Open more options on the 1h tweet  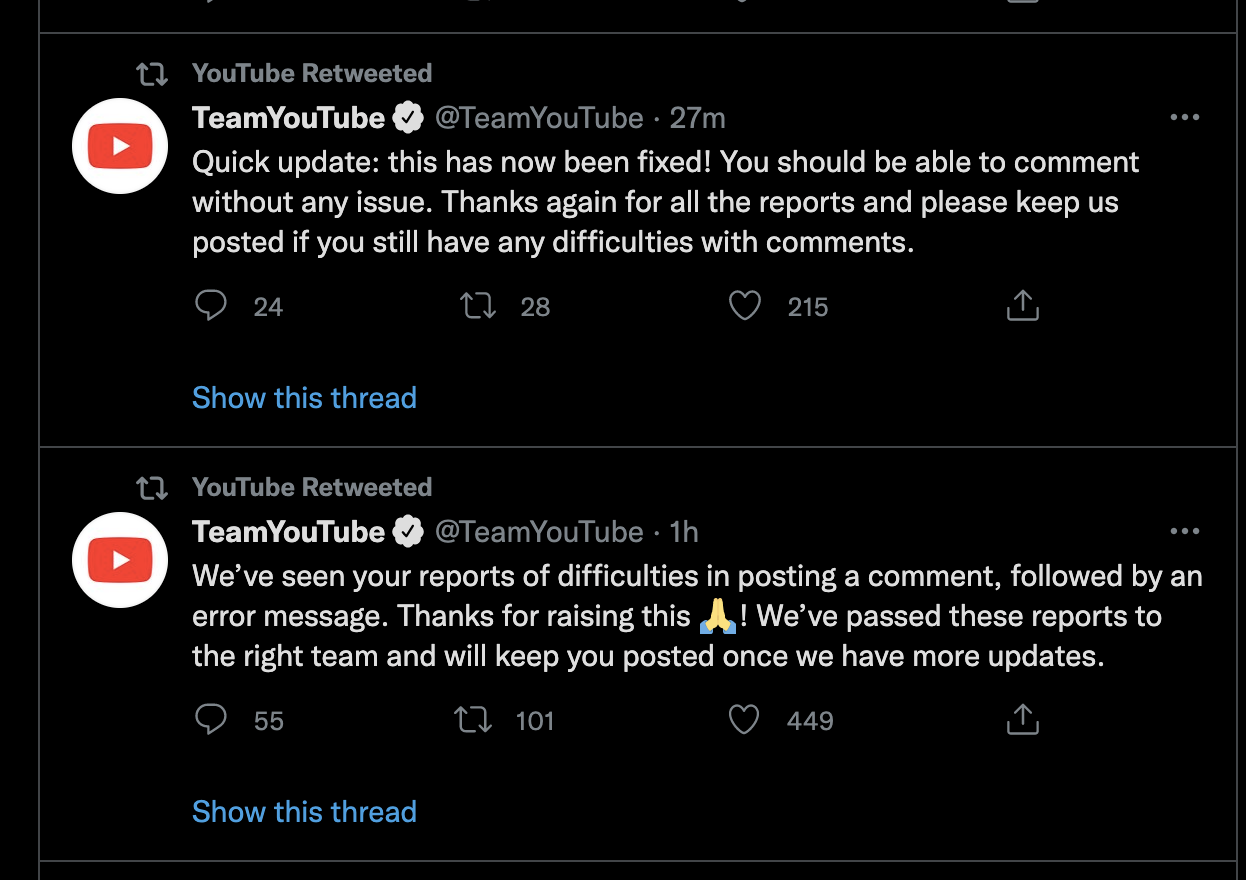[1184, 532]
